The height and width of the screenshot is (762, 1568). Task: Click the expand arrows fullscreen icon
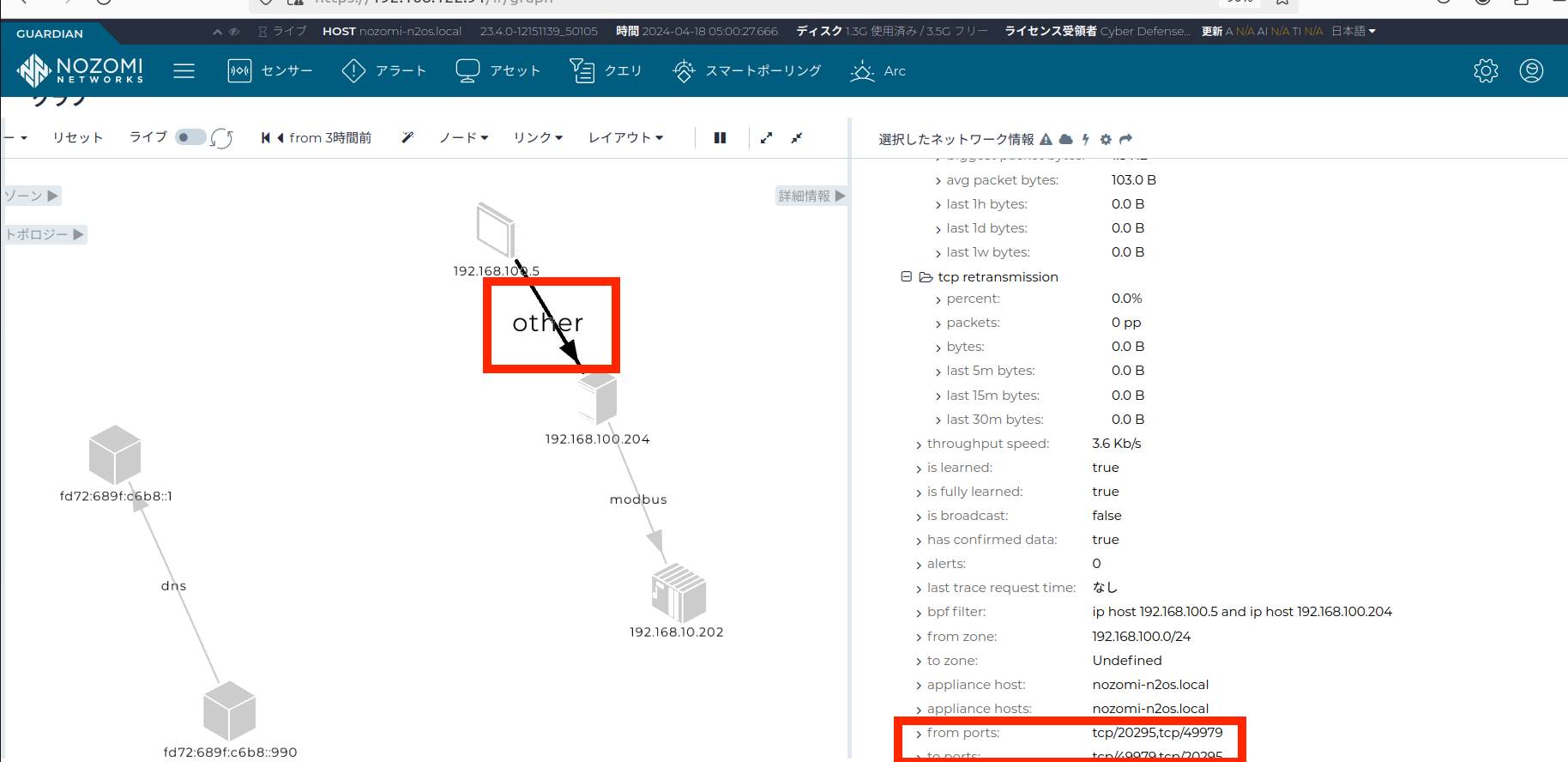click(x=766, y=137)
